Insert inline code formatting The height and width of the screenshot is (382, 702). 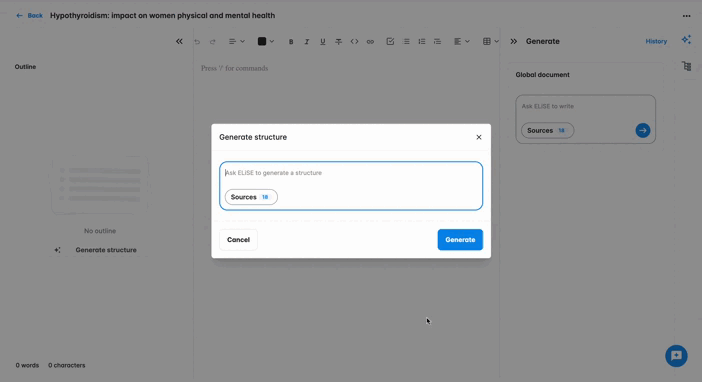point(354,42)
